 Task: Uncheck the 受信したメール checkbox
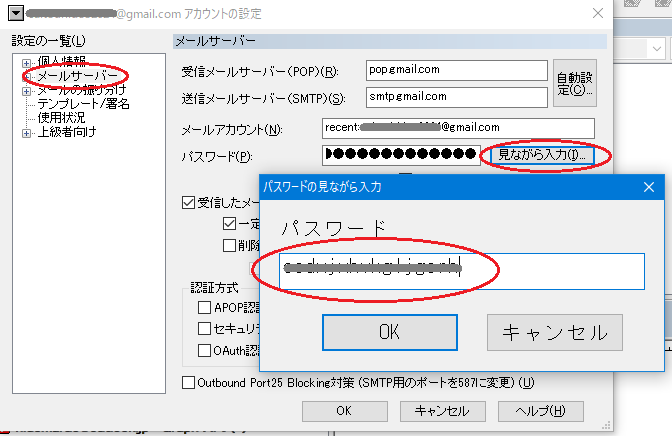point(189,202)
